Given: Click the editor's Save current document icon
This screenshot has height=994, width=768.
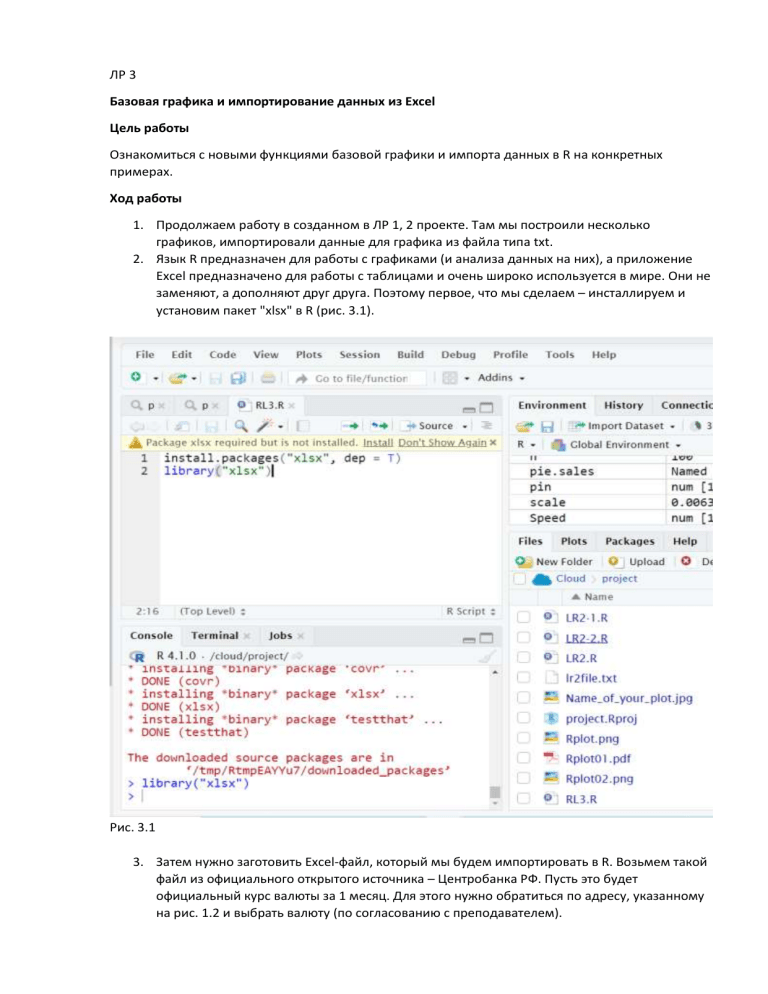Looking at the screenshot, I should pyautogui.click(x=212, y=426).
